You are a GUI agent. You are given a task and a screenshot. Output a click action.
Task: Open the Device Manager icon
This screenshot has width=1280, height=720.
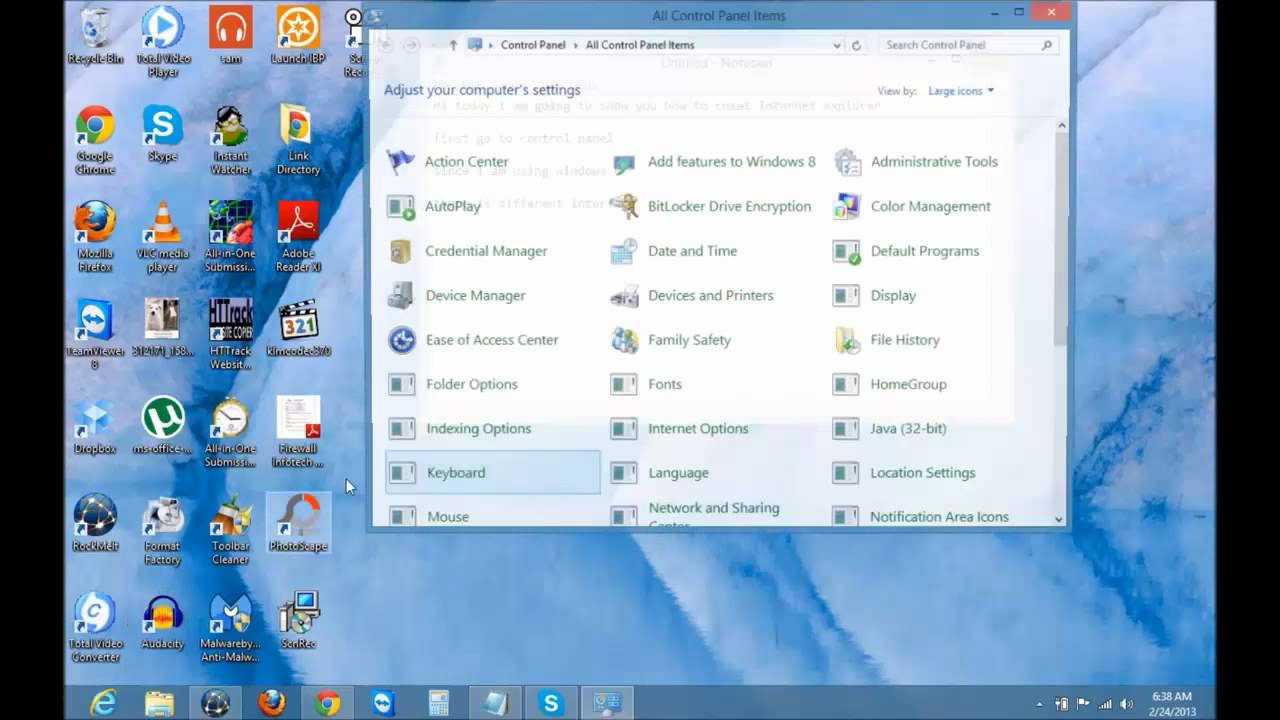click(401, 296)
